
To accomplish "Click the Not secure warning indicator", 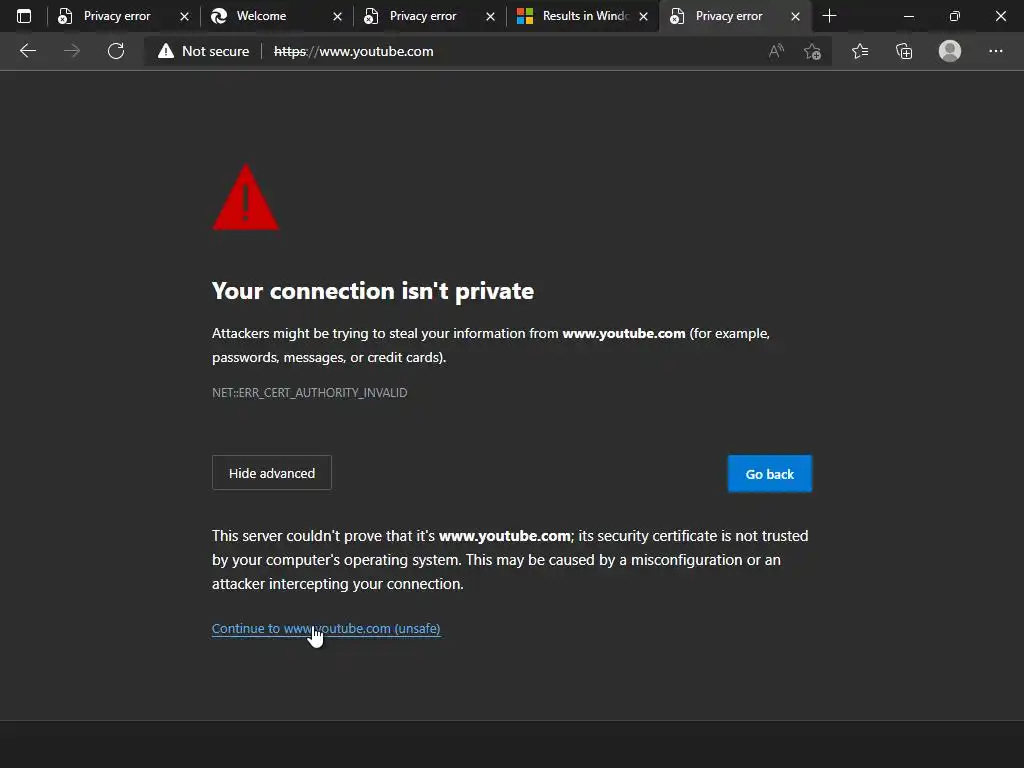I will coord(204,51).
